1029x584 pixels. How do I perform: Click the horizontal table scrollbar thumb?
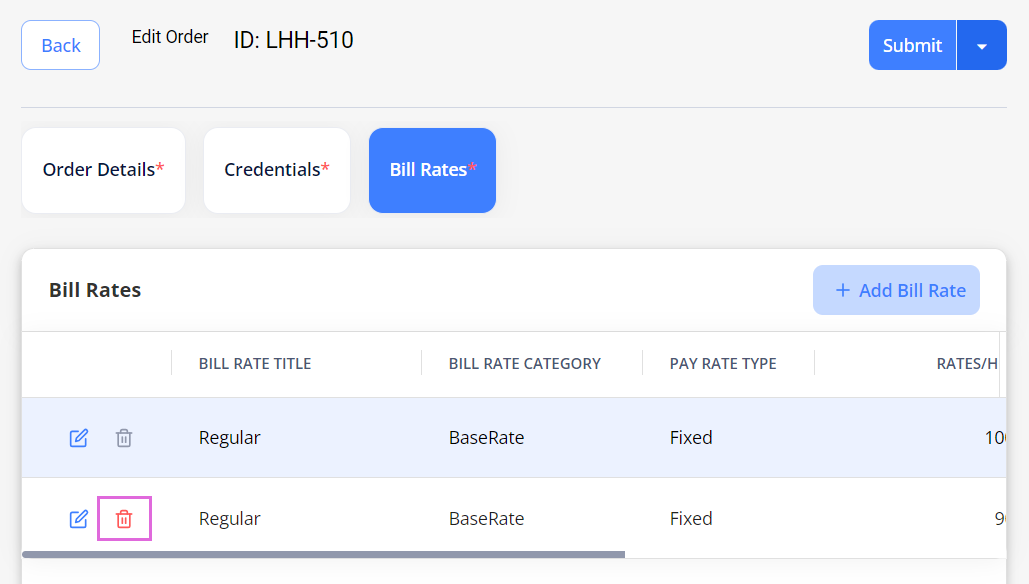click(323, 554)
